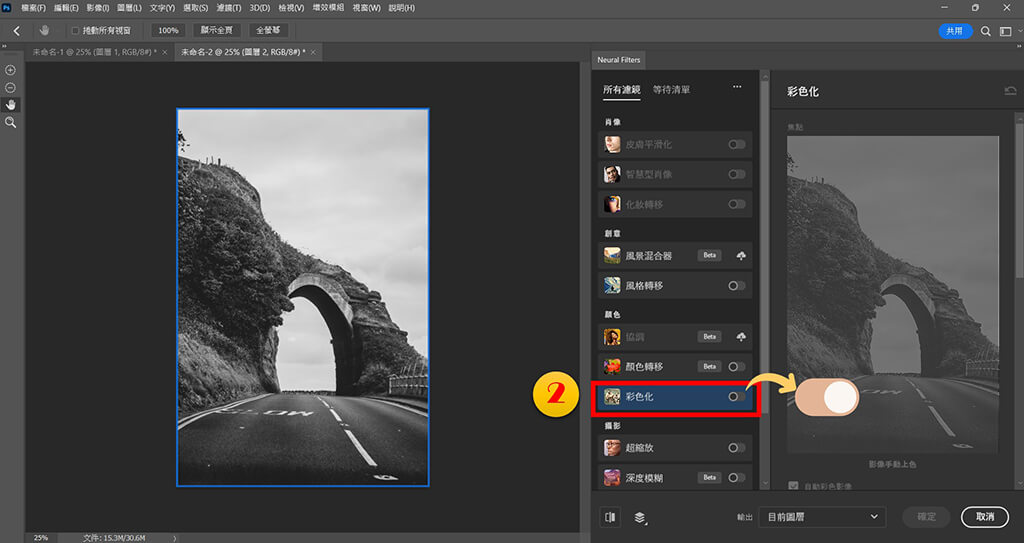Select the 所有濾鏡 tab
Viewport: 1024px width, 543px height.
[621, 90]
